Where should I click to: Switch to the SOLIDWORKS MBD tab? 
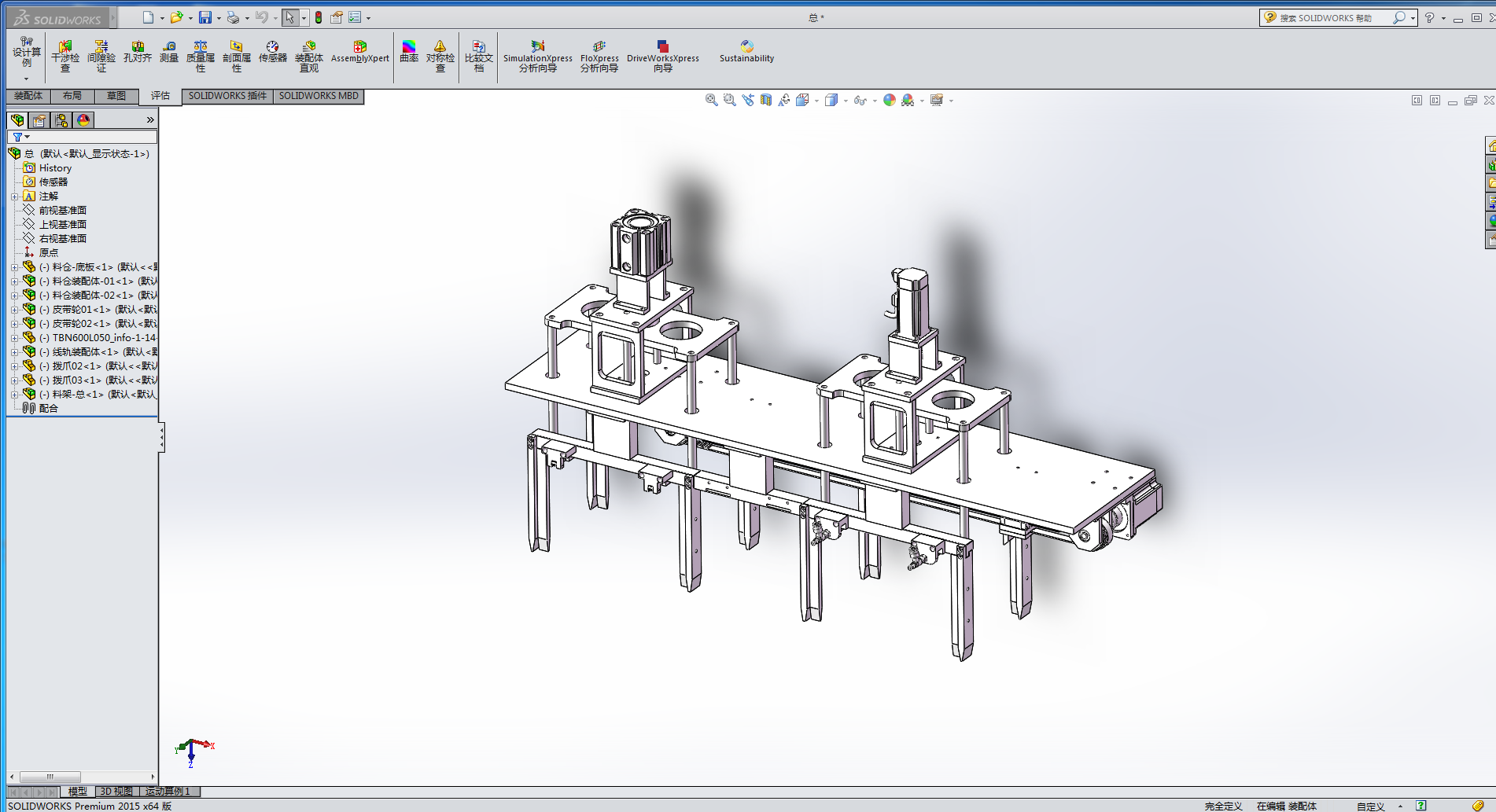pyautogui.click(x=319, y=96)
